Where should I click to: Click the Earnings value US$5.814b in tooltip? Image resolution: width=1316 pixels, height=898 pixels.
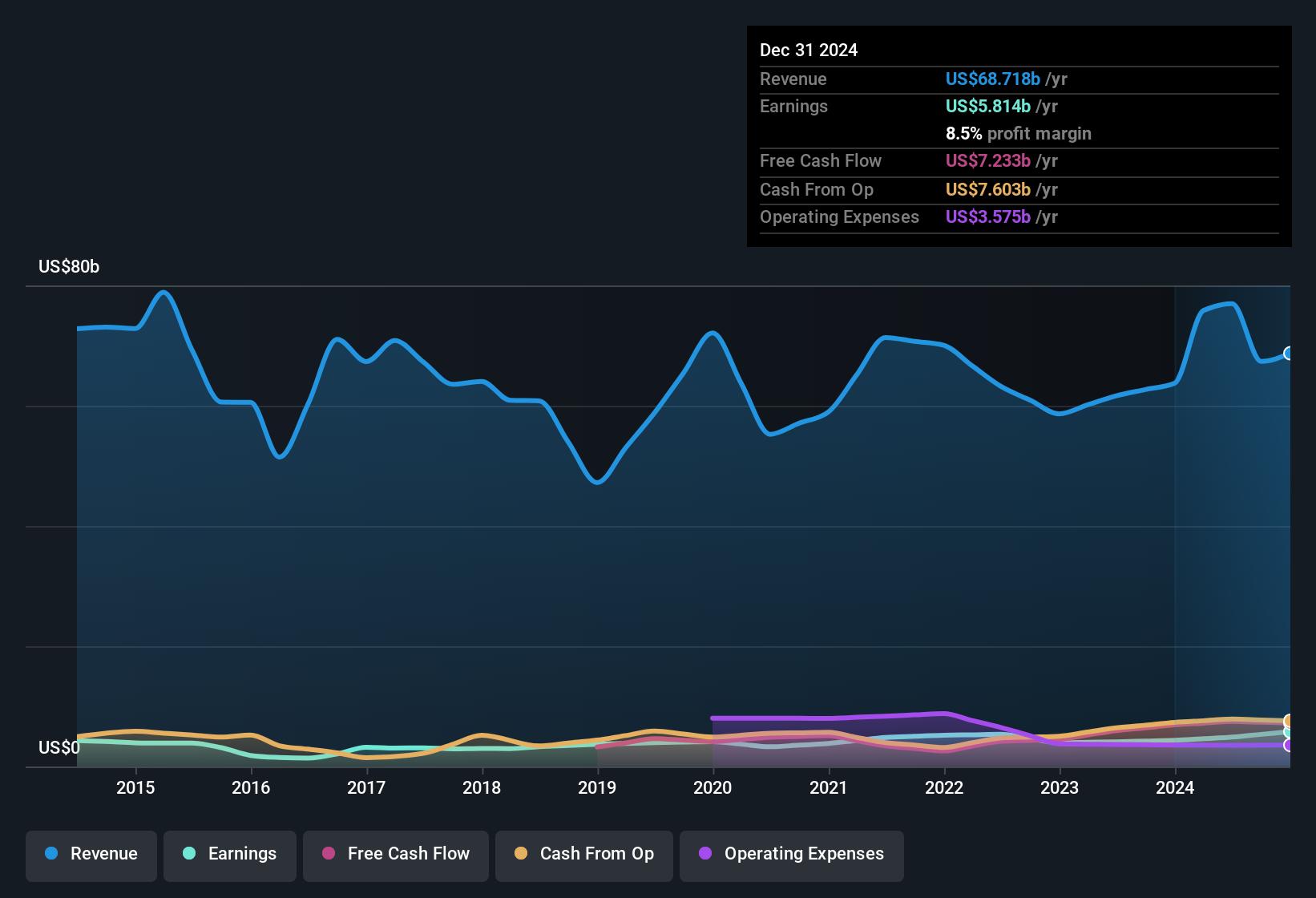(988, 107)
